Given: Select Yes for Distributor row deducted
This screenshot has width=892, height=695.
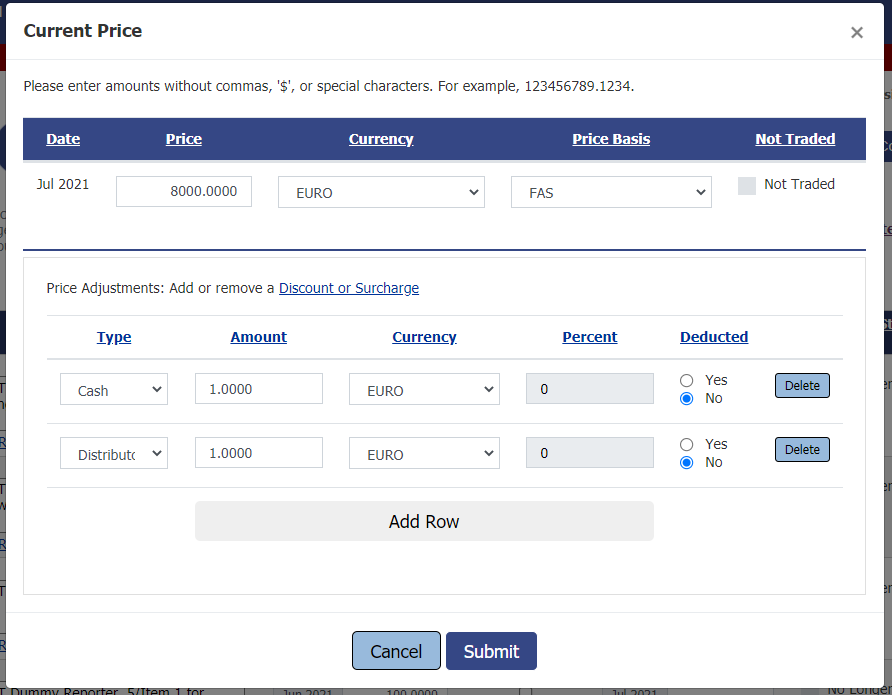Looking at the screenshot, I should pos(687,444).
